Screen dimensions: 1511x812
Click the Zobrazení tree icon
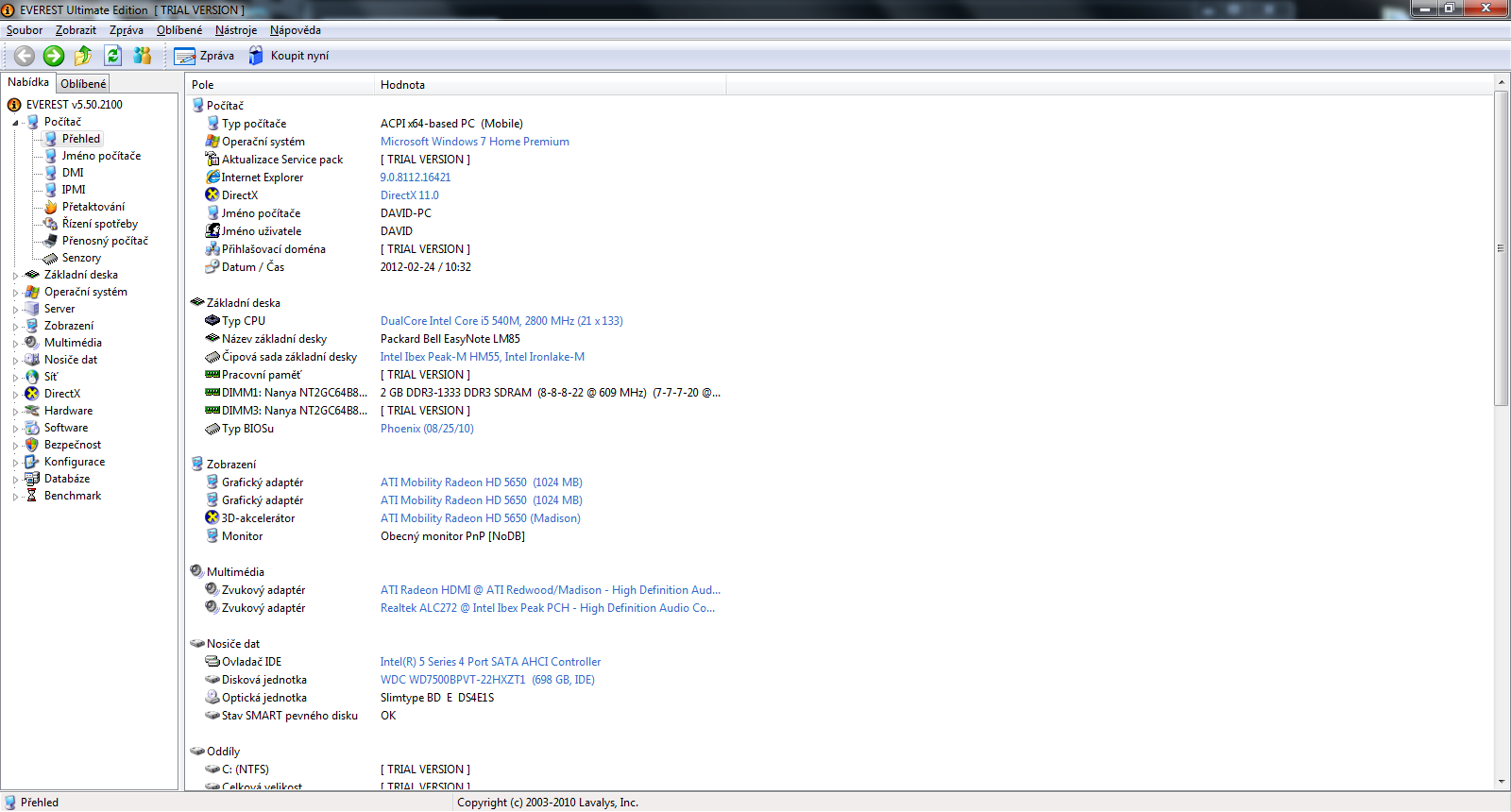[32, 326]
